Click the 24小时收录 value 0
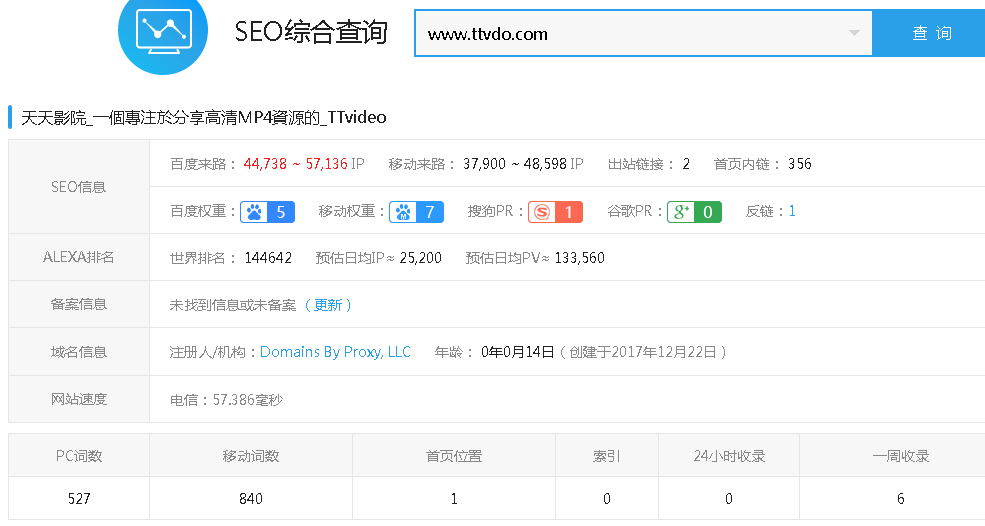985x526 pixels. (x=729, y=499)
